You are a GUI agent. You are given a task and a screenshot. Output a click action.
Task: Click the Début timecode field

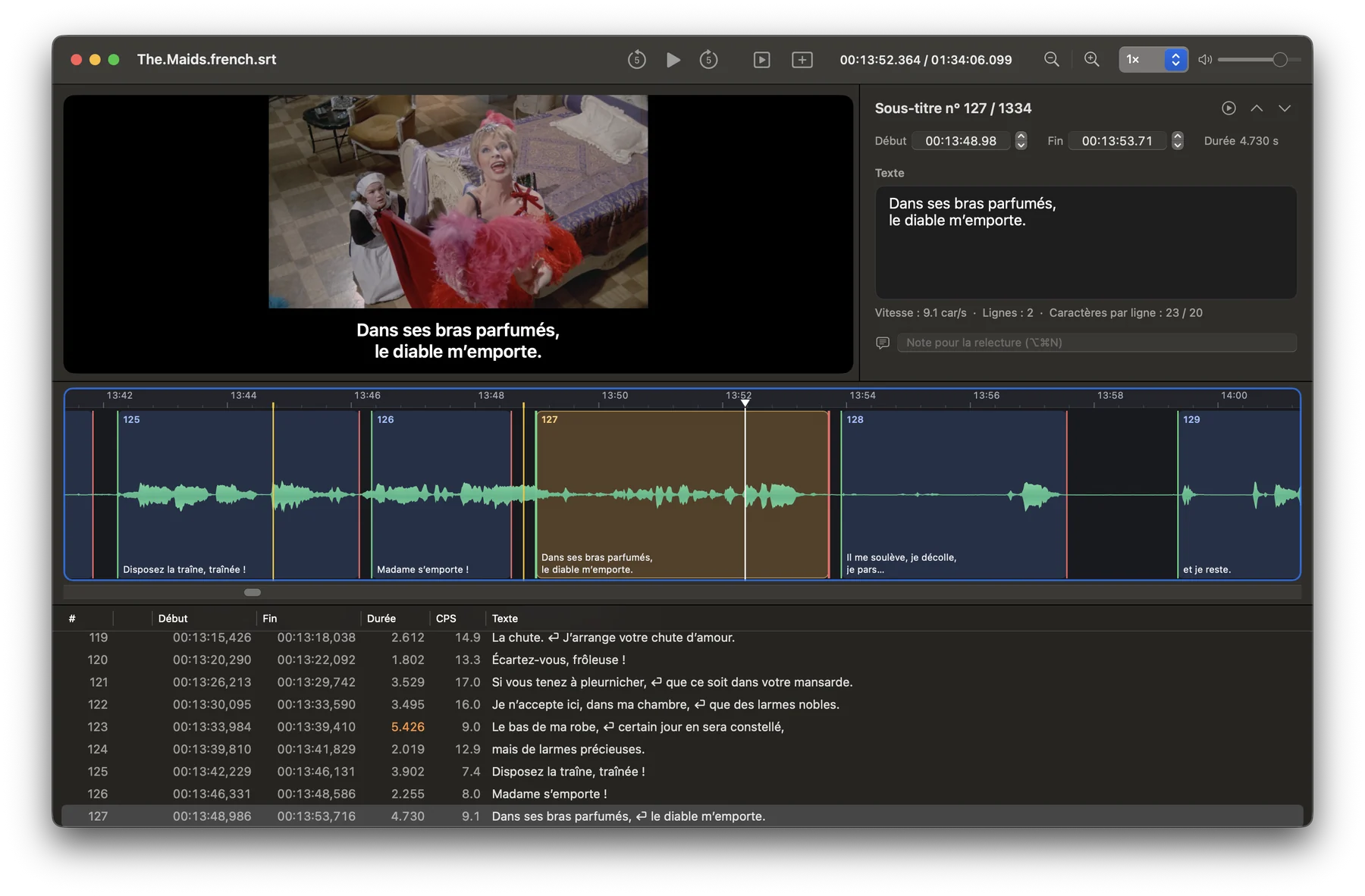[961, 141]
